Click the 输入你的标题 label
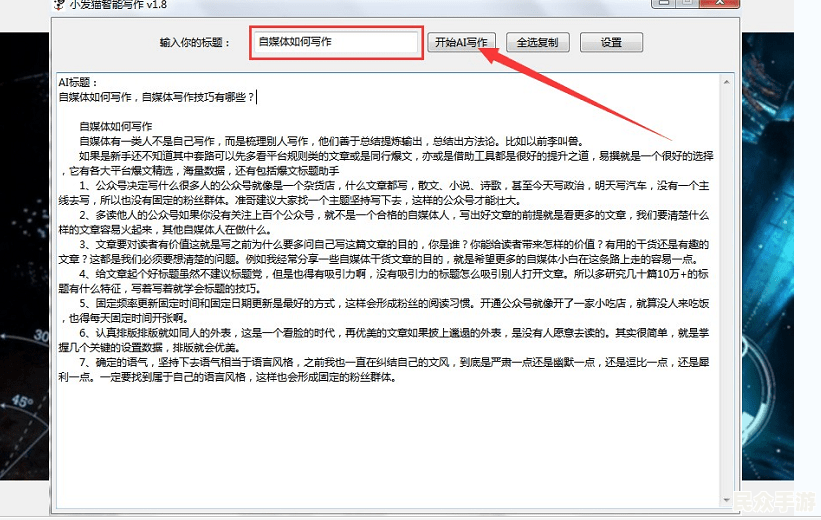Image resolution: width=821 pixels, height=520 pixels. click(x=195, y=42)
